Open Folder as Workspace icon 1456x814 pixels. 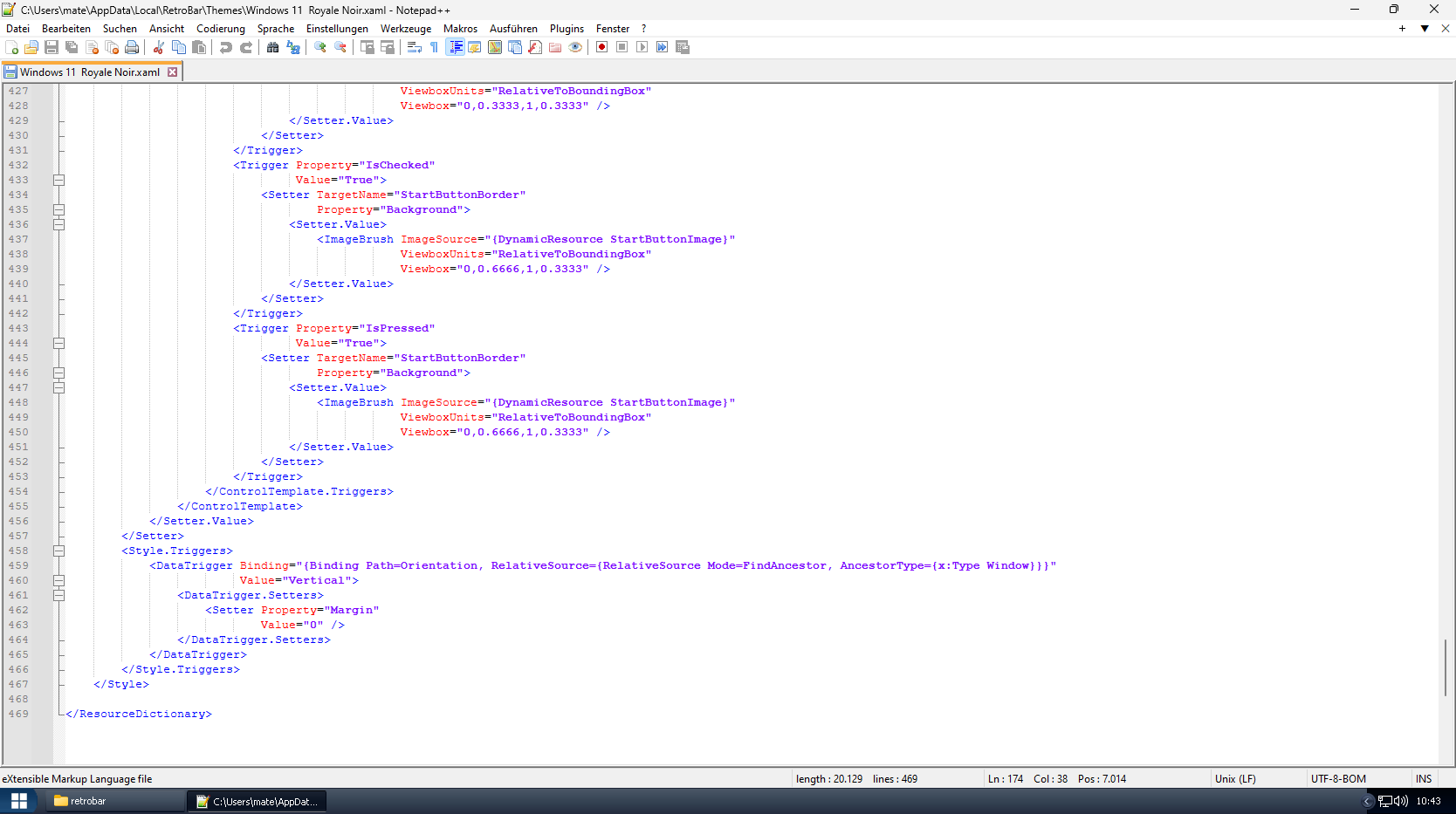(x=555, y=47)
